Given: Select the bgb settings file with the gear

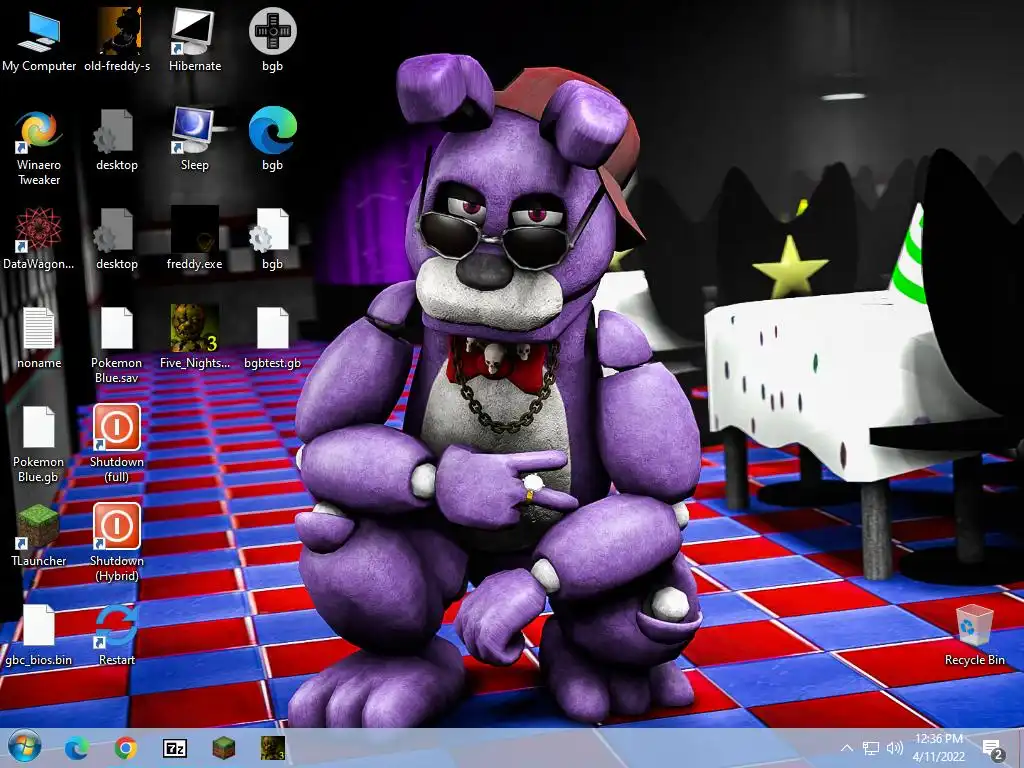Looking at the screenshot, I should coord(272,239).
